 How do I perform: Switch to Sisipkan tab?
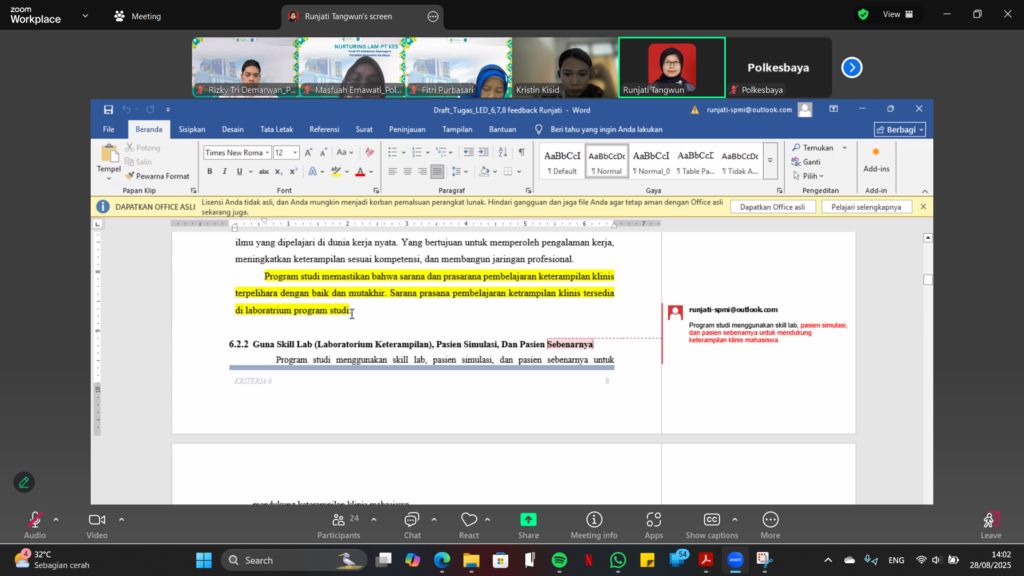pos(192,129)
